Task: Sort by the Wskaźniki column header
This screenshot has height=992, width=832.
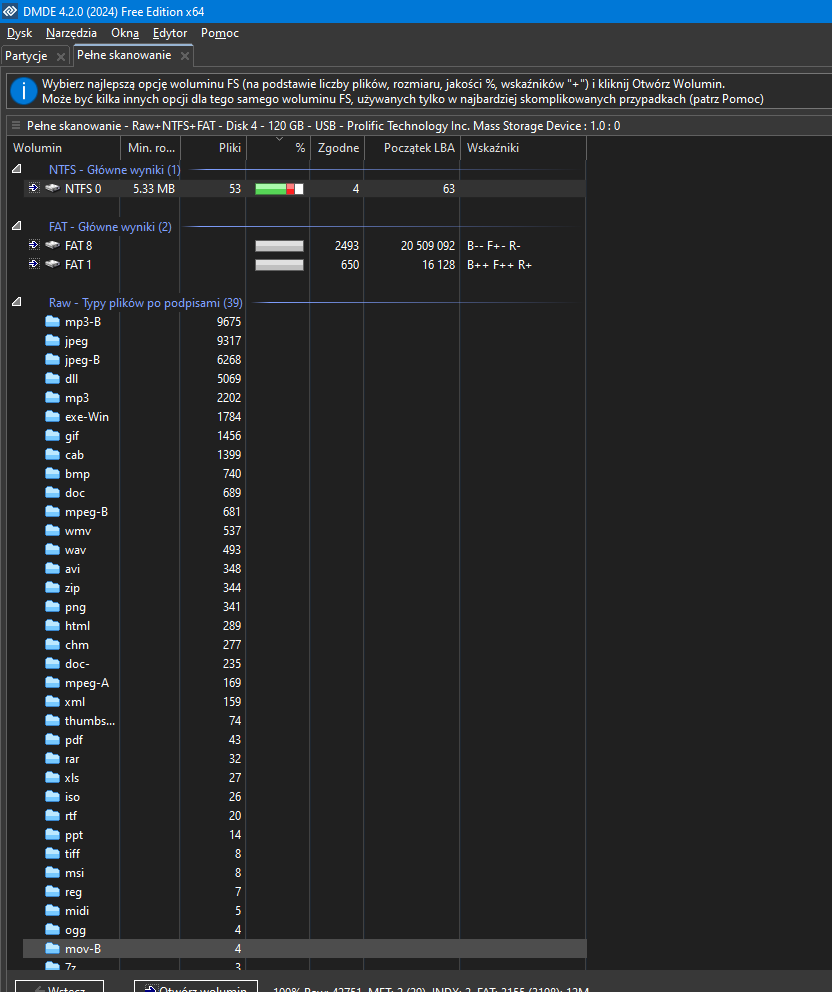Action: pyautogui.click(x=523, y=147)
